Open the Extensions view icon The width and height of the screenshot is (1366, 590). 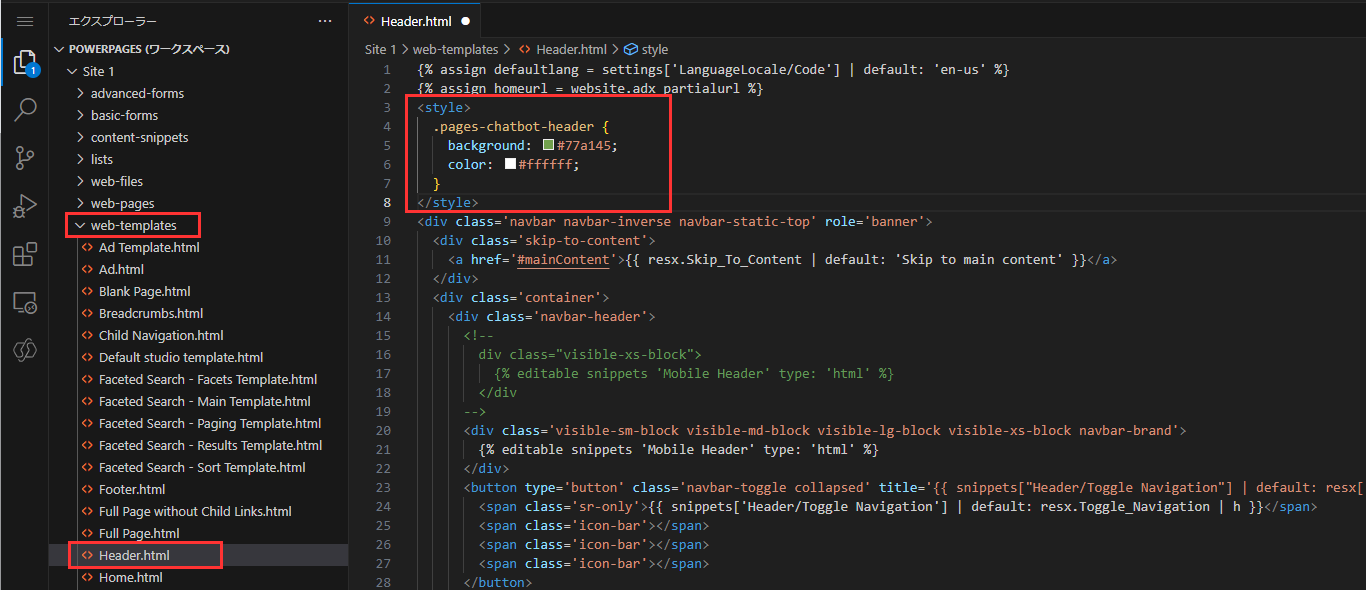24,254
